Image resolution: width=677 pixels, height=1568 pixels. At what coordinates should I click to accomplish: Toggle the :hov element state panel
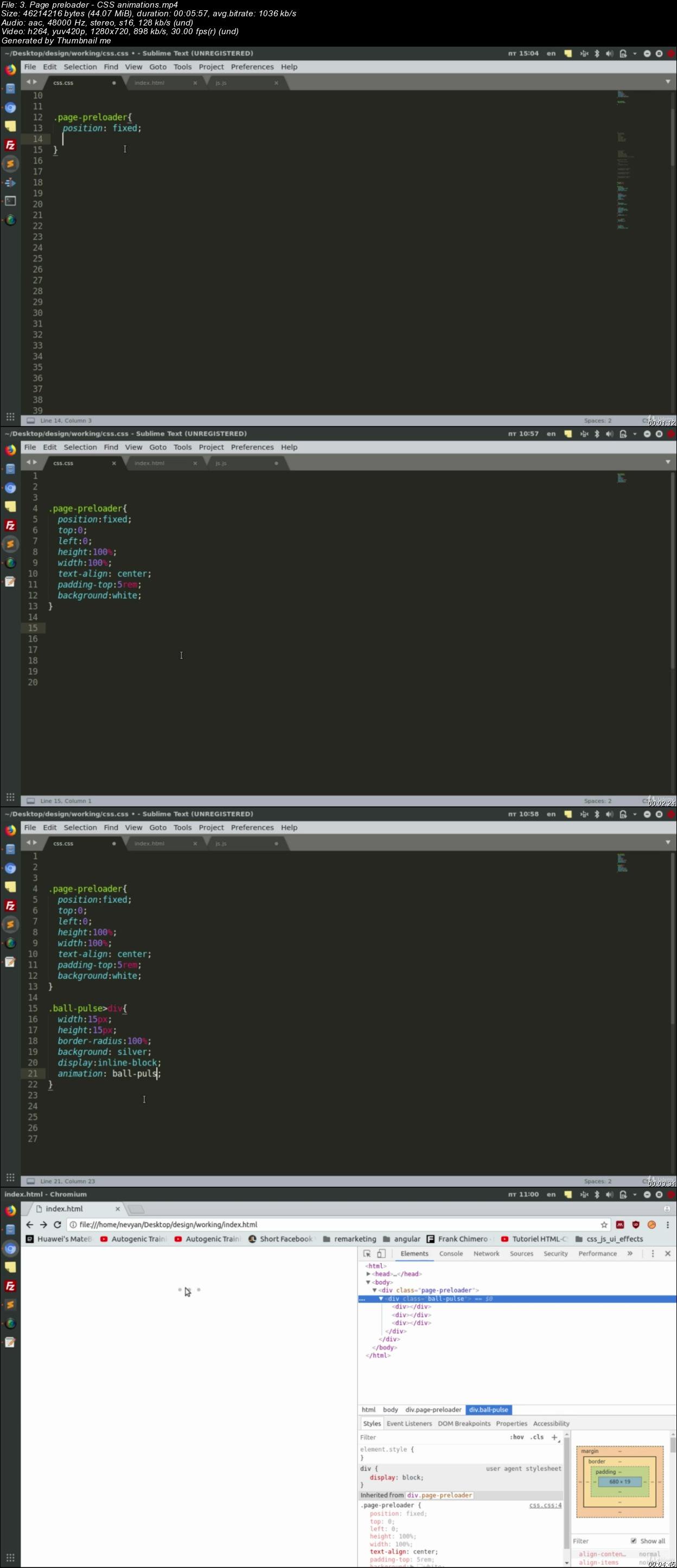(517, 1437)
